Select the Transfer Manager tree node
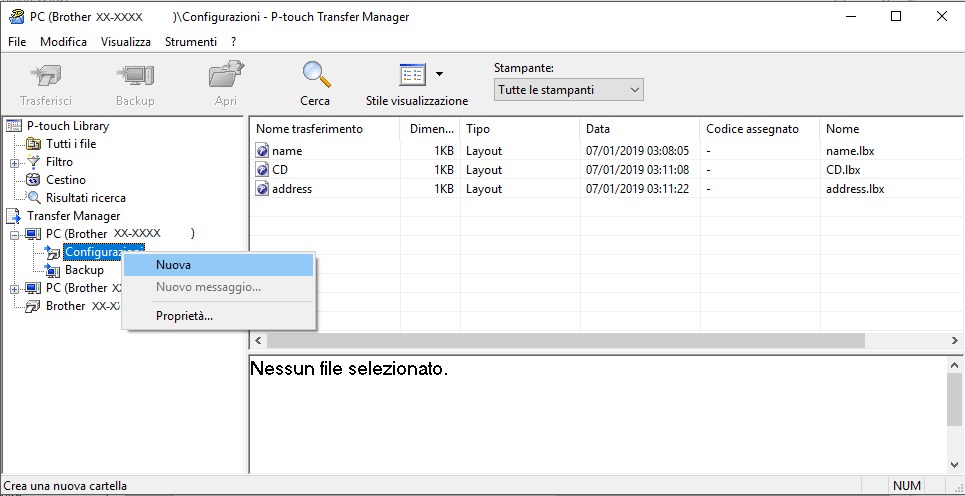 73,216
